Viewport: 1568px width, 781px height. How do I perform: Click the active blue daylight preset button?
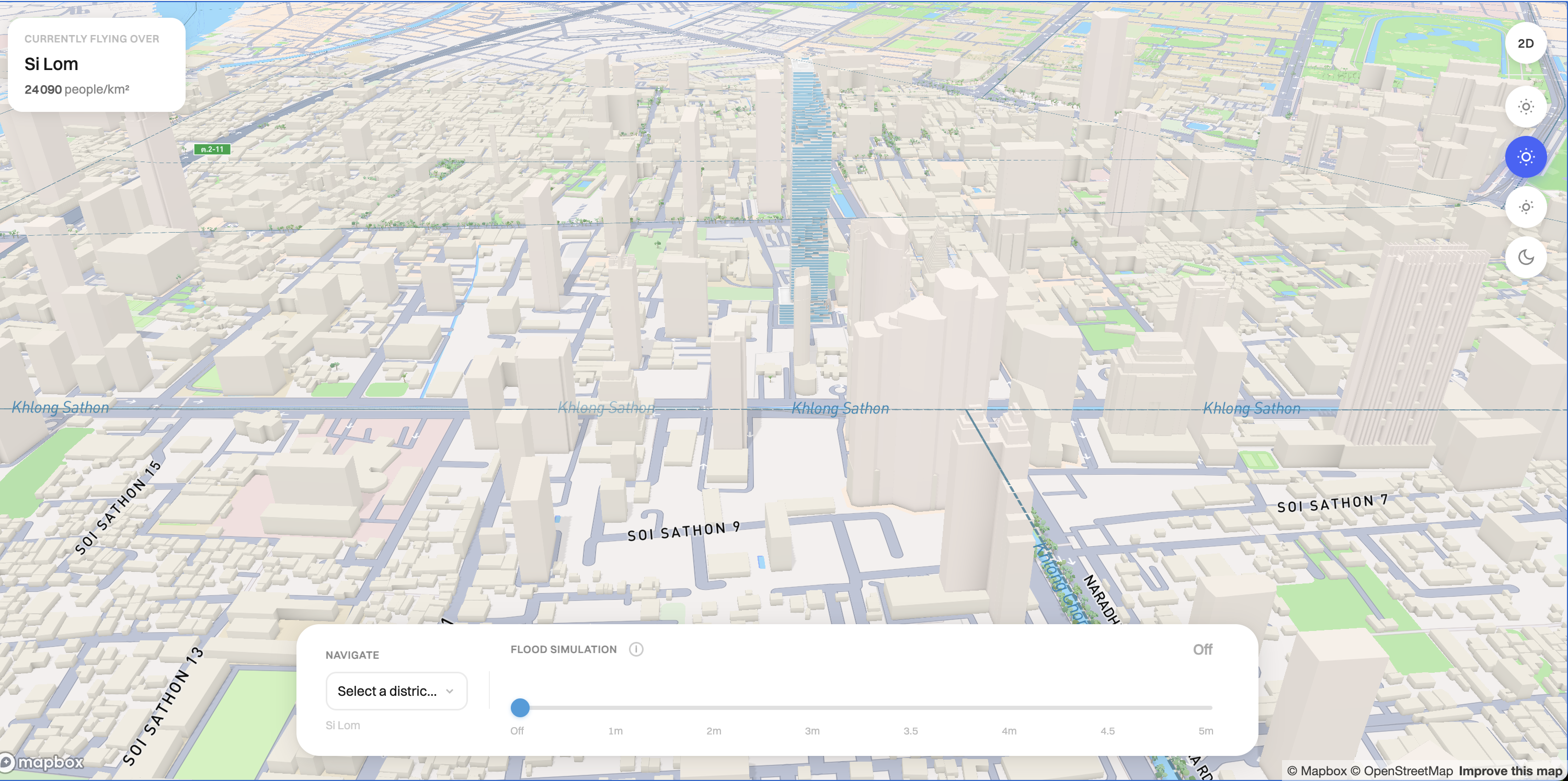pyautogui.click(x=1526, y=157)
